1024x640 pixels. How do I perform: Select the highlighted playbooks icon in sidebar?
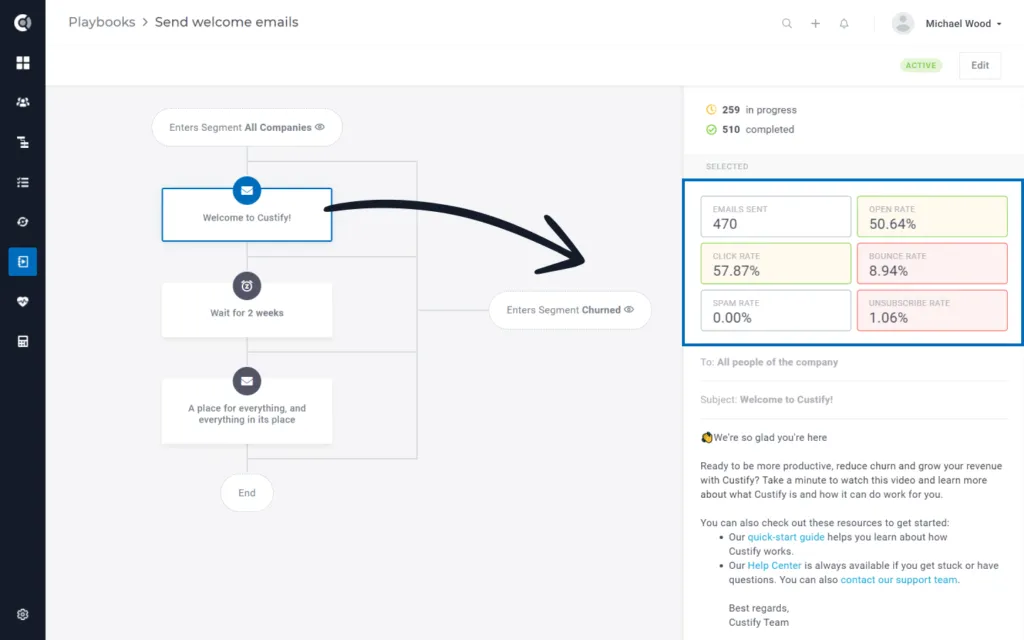[x=23, y=262]
